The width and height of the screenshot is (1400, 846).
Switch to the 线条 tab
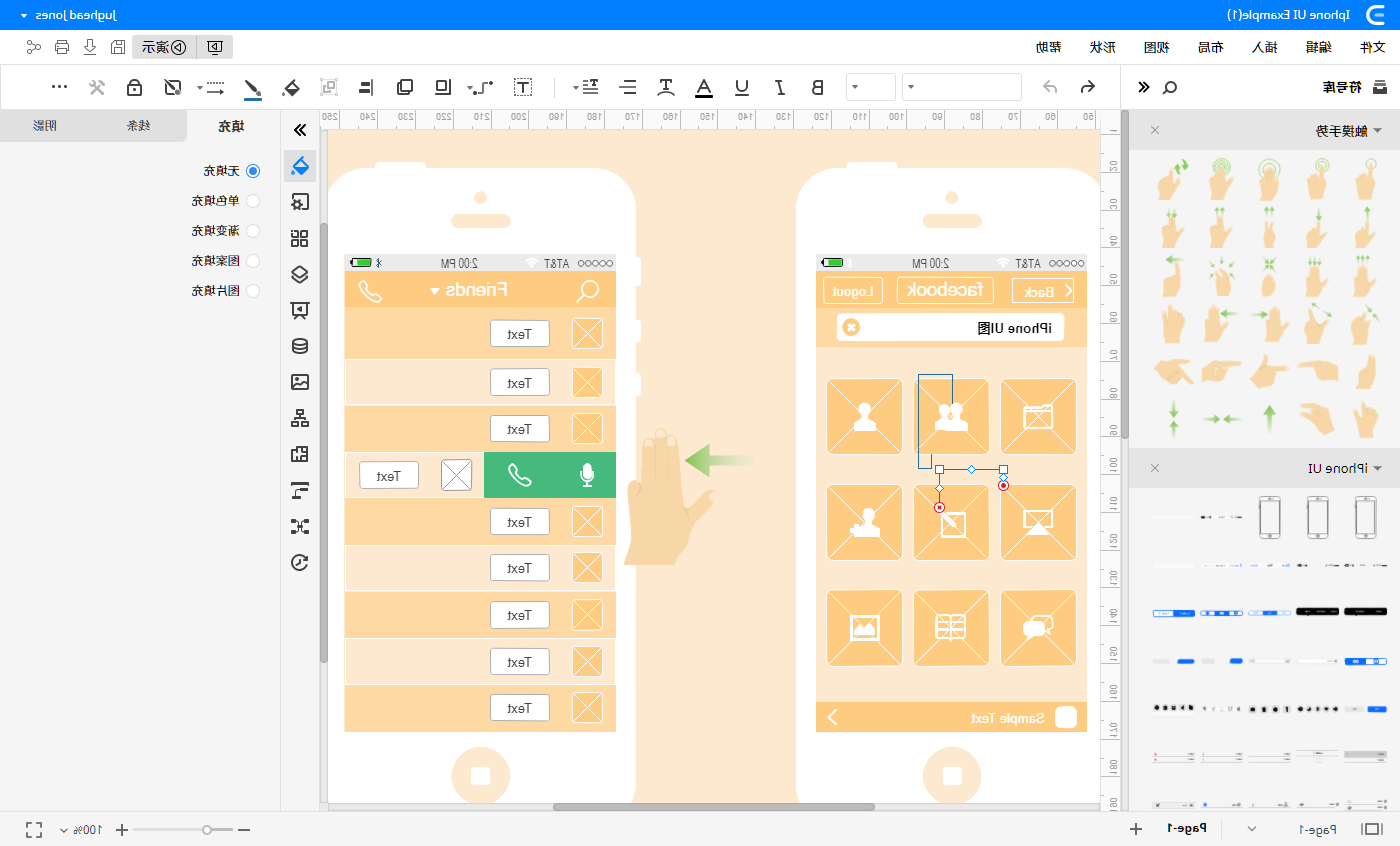(x=139, y=126)
